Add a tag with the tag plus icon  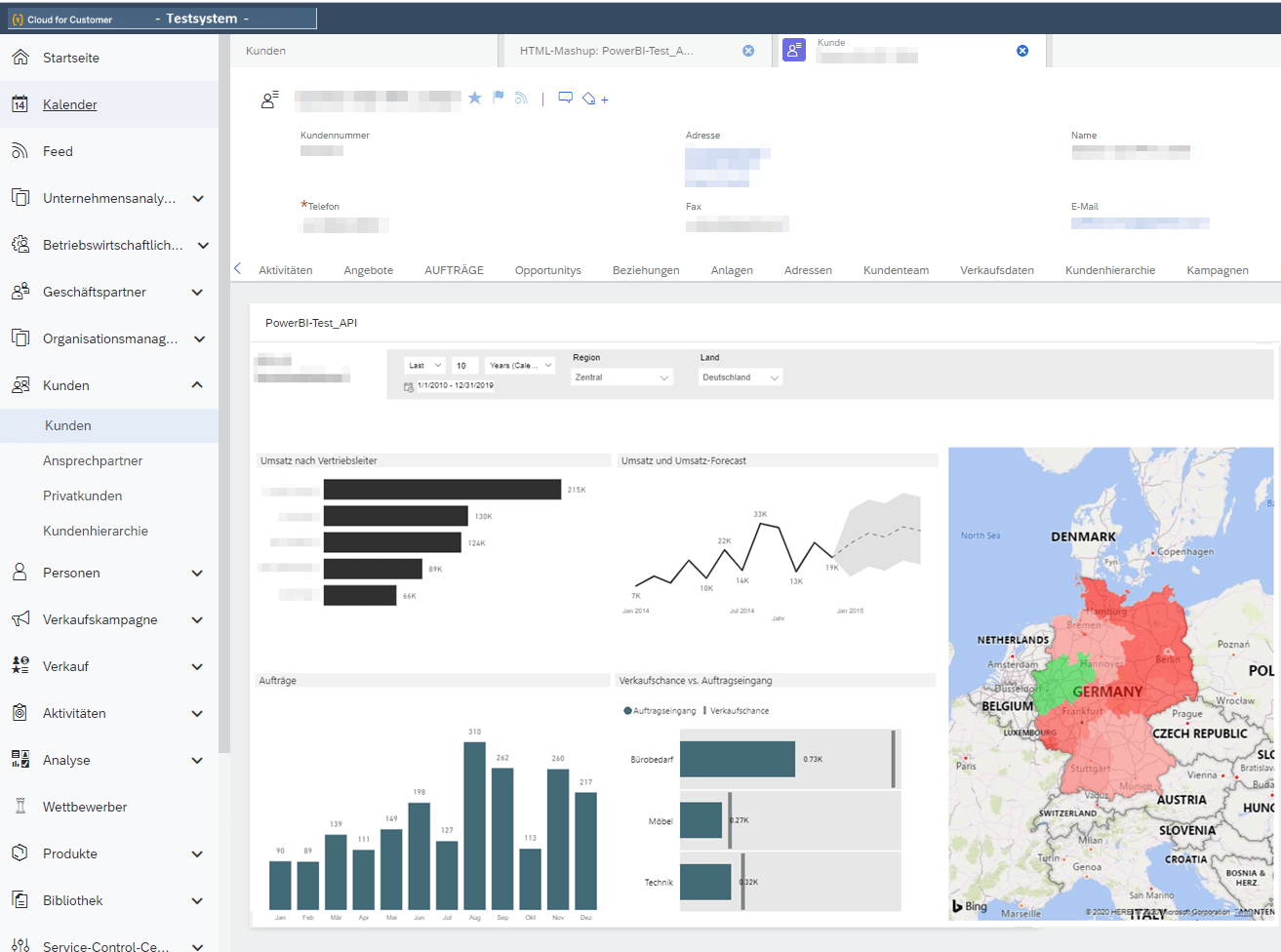pyautogui.click(x=594, y=99)
